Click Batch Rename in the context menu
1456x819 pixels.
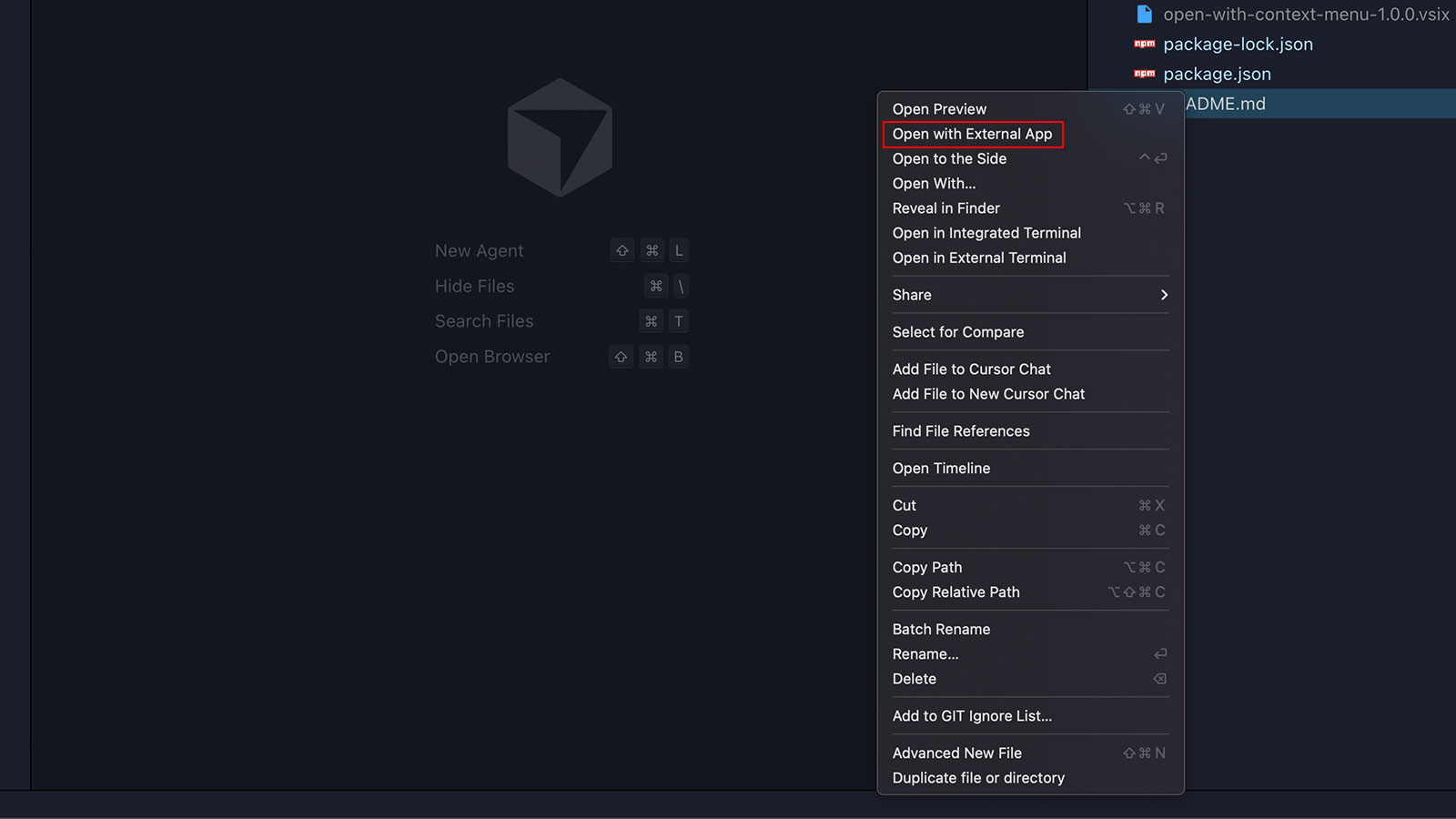pos(941,630)
